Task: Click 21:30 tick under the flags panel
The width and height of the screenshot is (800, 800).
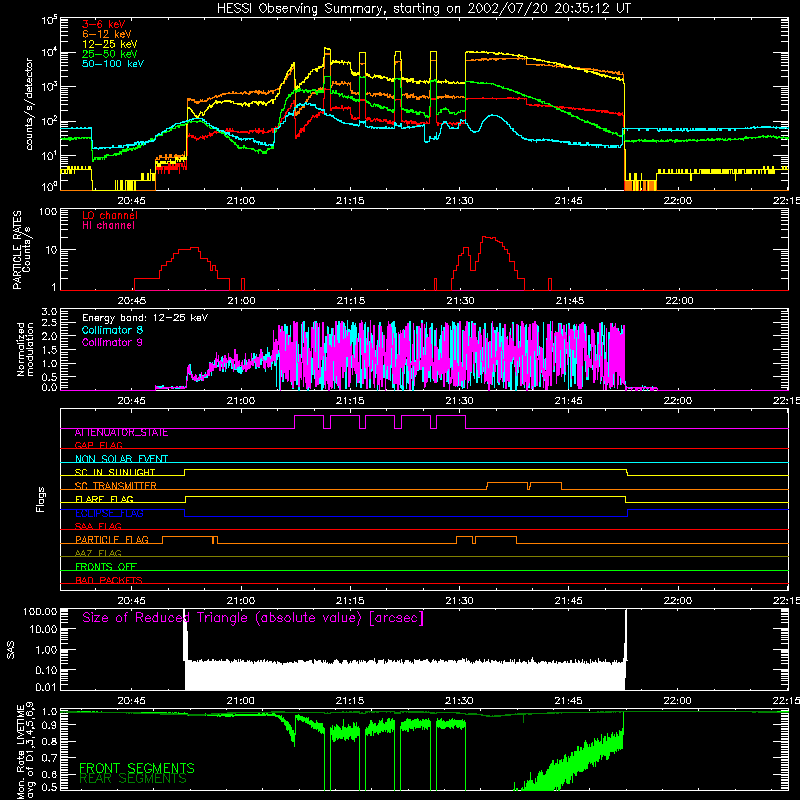Action: tap(459, 601)
